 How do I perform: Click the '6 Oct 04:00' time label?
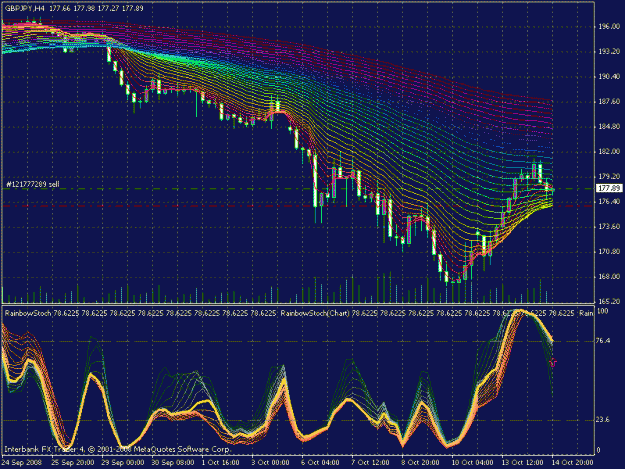pos(320,463)
